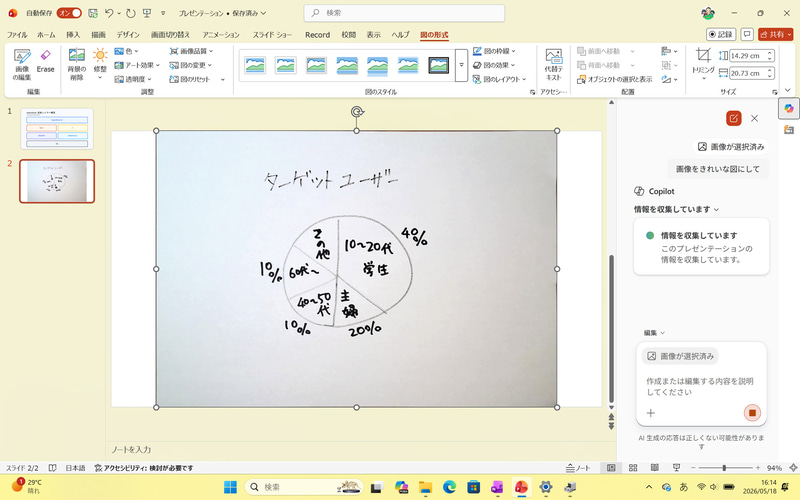Close the Copilot pane with X
Screen dimensions: 800x500
755,118
